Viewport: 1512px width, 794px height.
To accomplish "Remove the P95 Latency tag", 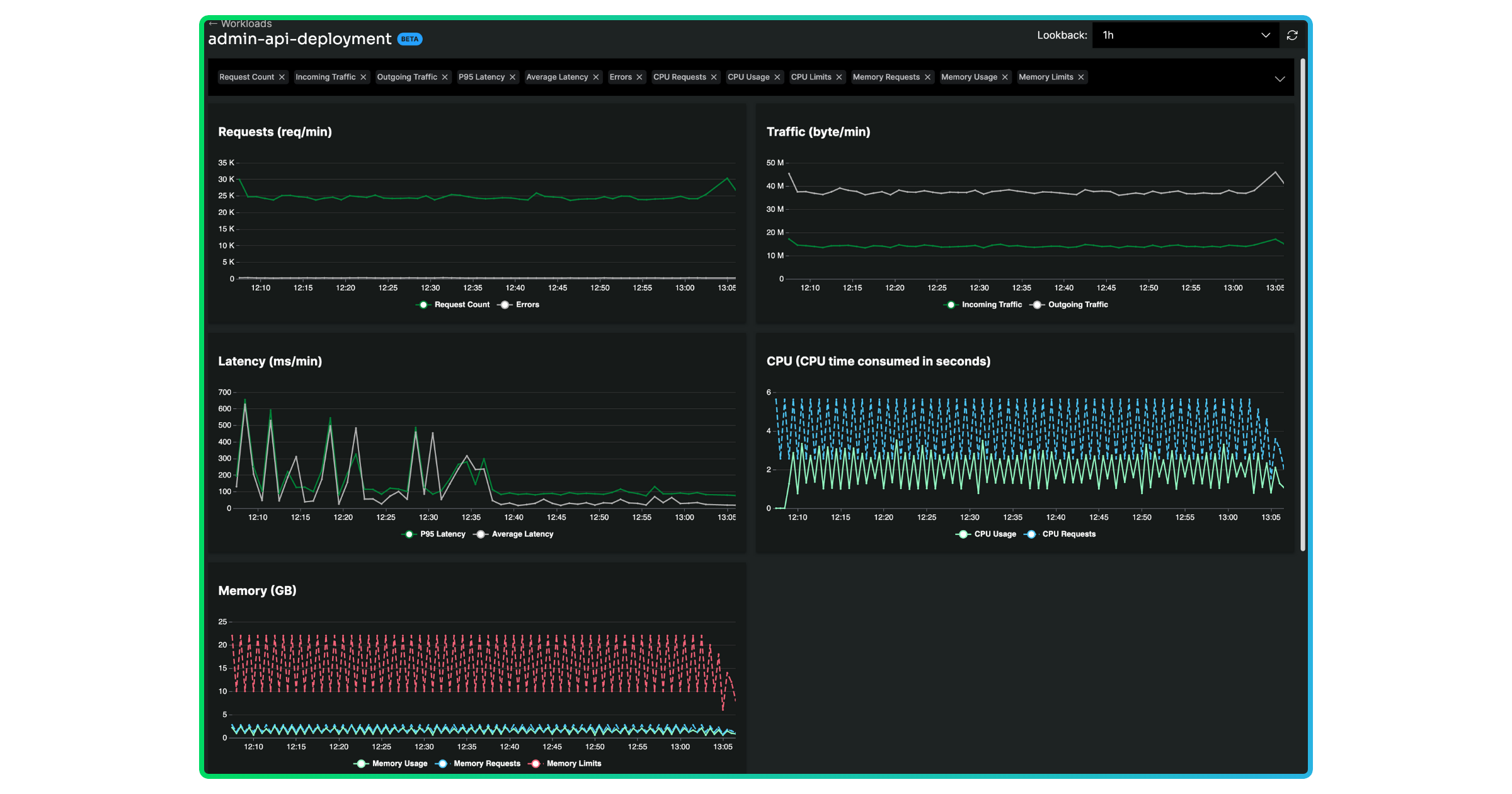I will click(x=512, y=77).
